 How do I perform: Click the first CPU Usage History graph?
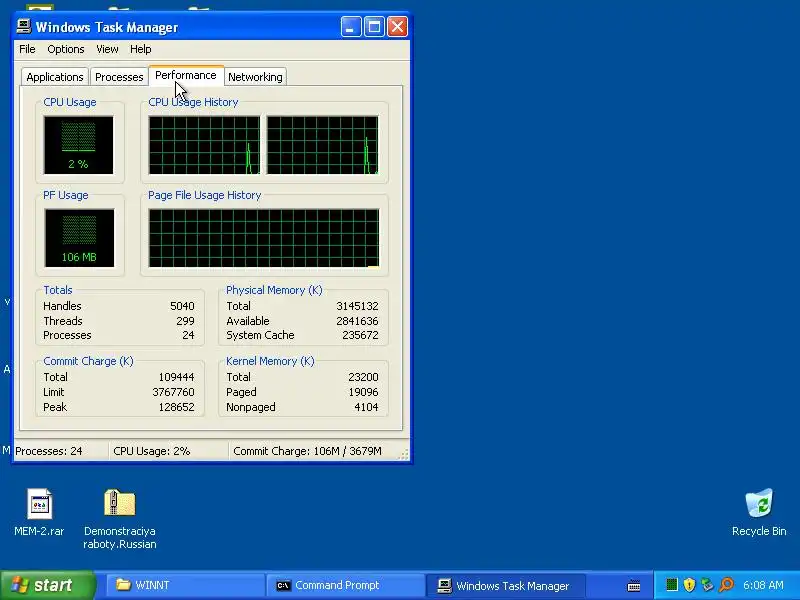tap(204, 145)
